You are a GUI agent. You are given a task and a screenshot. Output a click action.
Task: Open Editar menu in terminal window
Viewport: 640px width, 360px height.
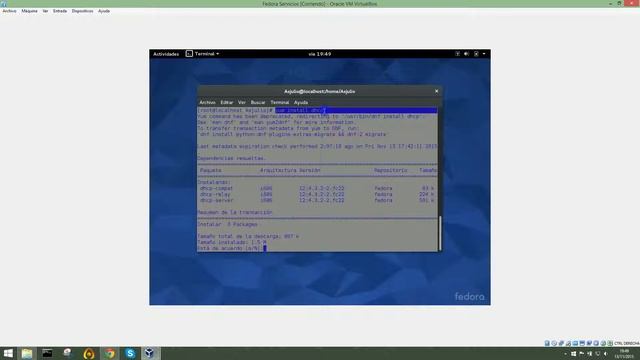227,102
